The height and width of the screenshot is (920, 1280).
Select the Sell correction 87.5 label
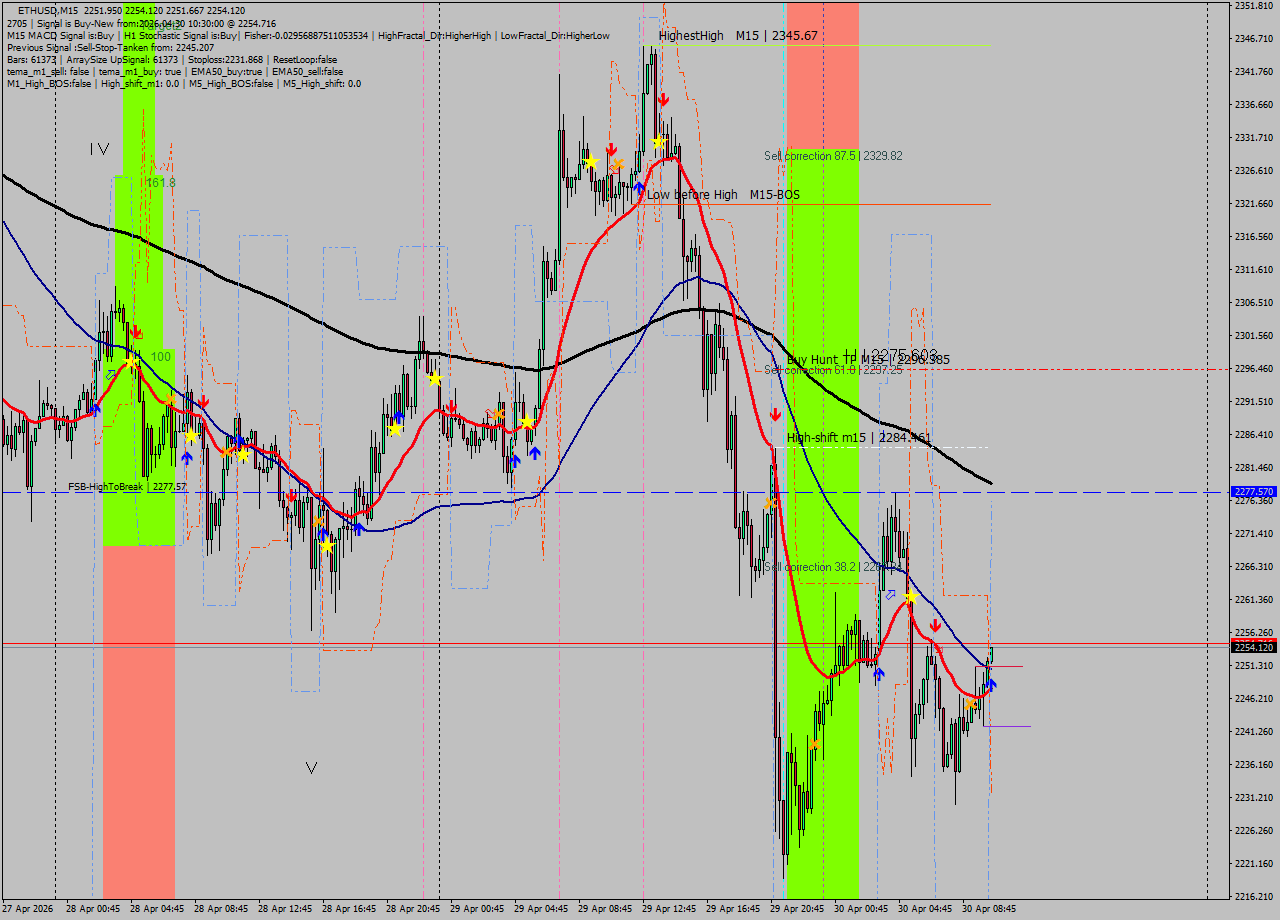(x=832, y=156)
